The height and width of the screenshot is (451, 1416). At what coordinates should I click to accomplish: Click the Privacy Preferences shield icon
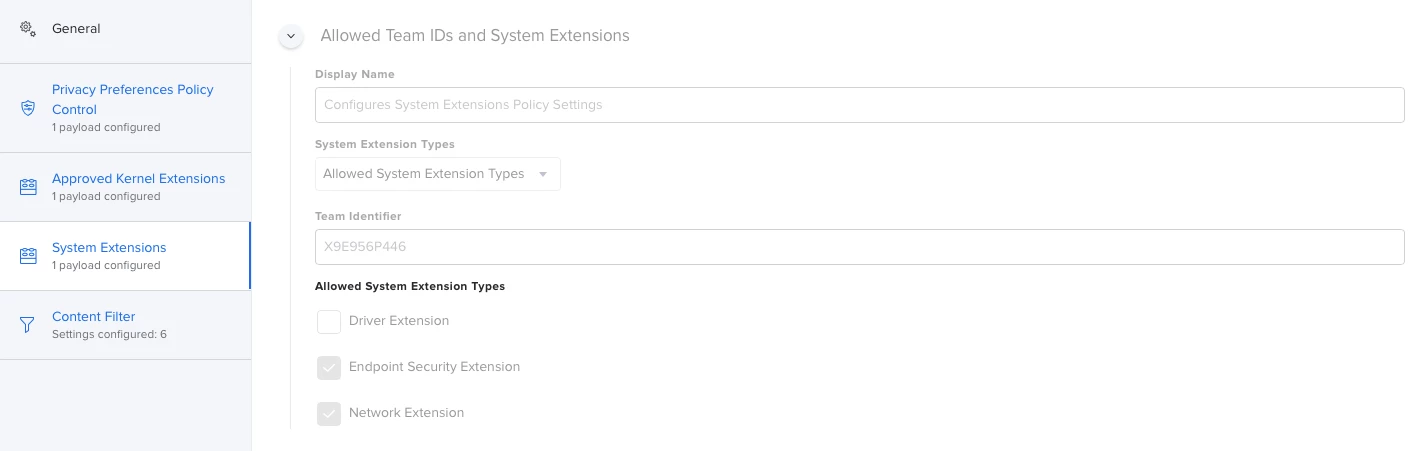(x=28, y=108)
